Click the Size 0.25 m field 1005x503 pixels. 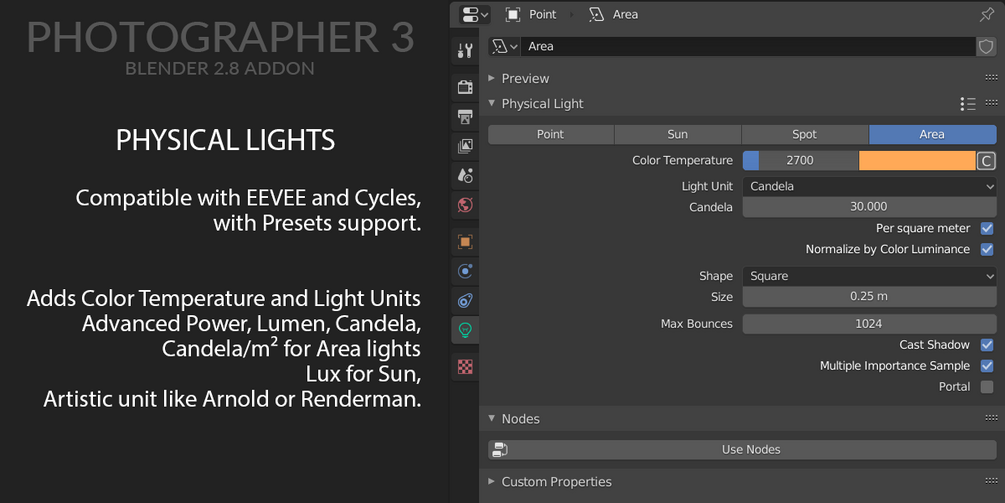[x=869, y=297]
